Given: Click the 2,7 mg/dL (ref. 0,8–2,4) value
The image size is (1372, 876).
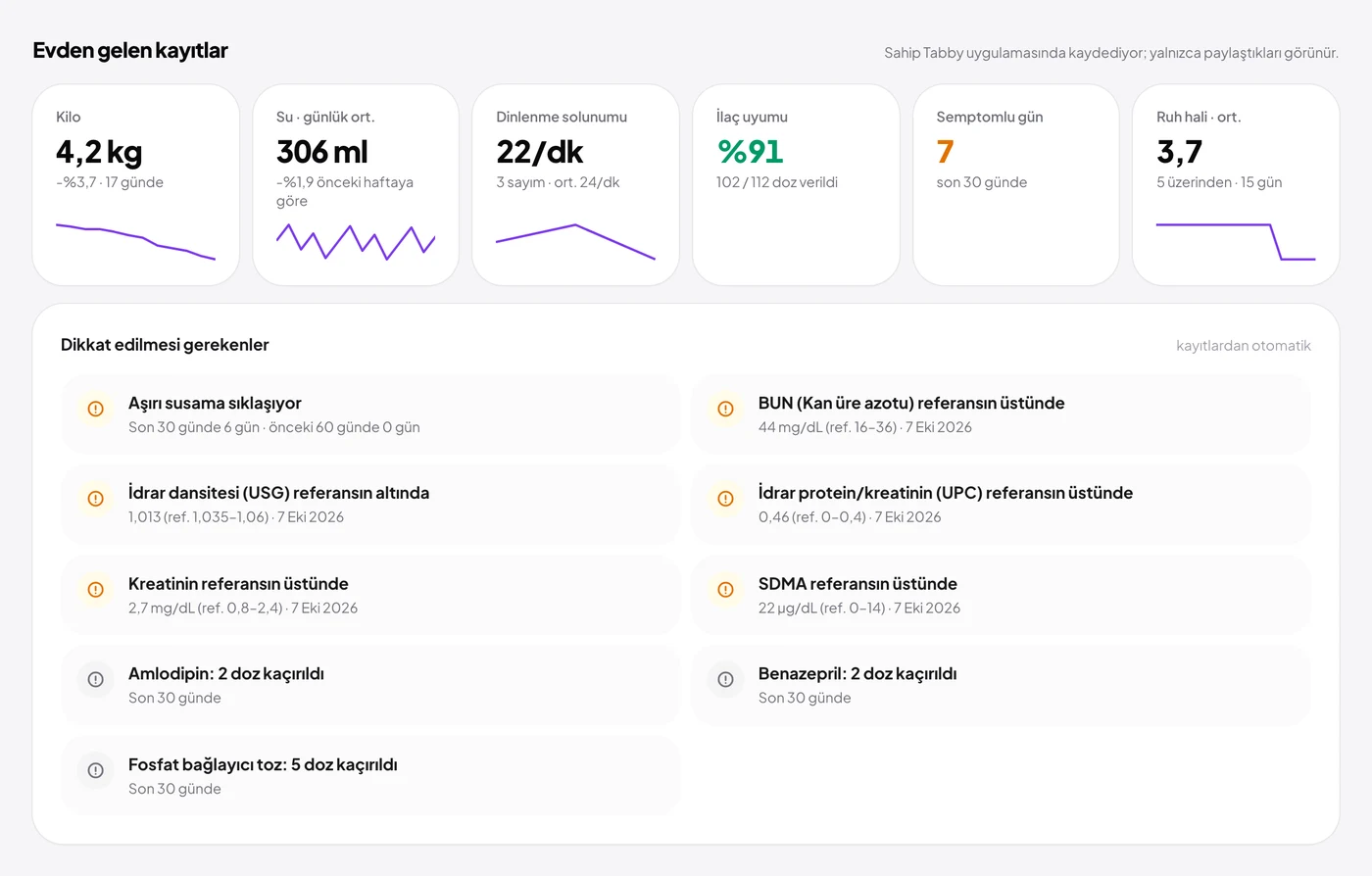Looking at the screenshot, I should [x=205, y=608].
